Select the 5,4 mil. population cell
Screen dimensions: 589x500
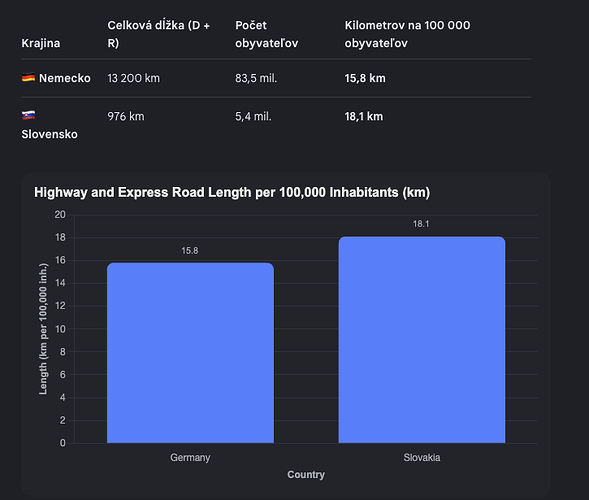(x=253, y=116)
